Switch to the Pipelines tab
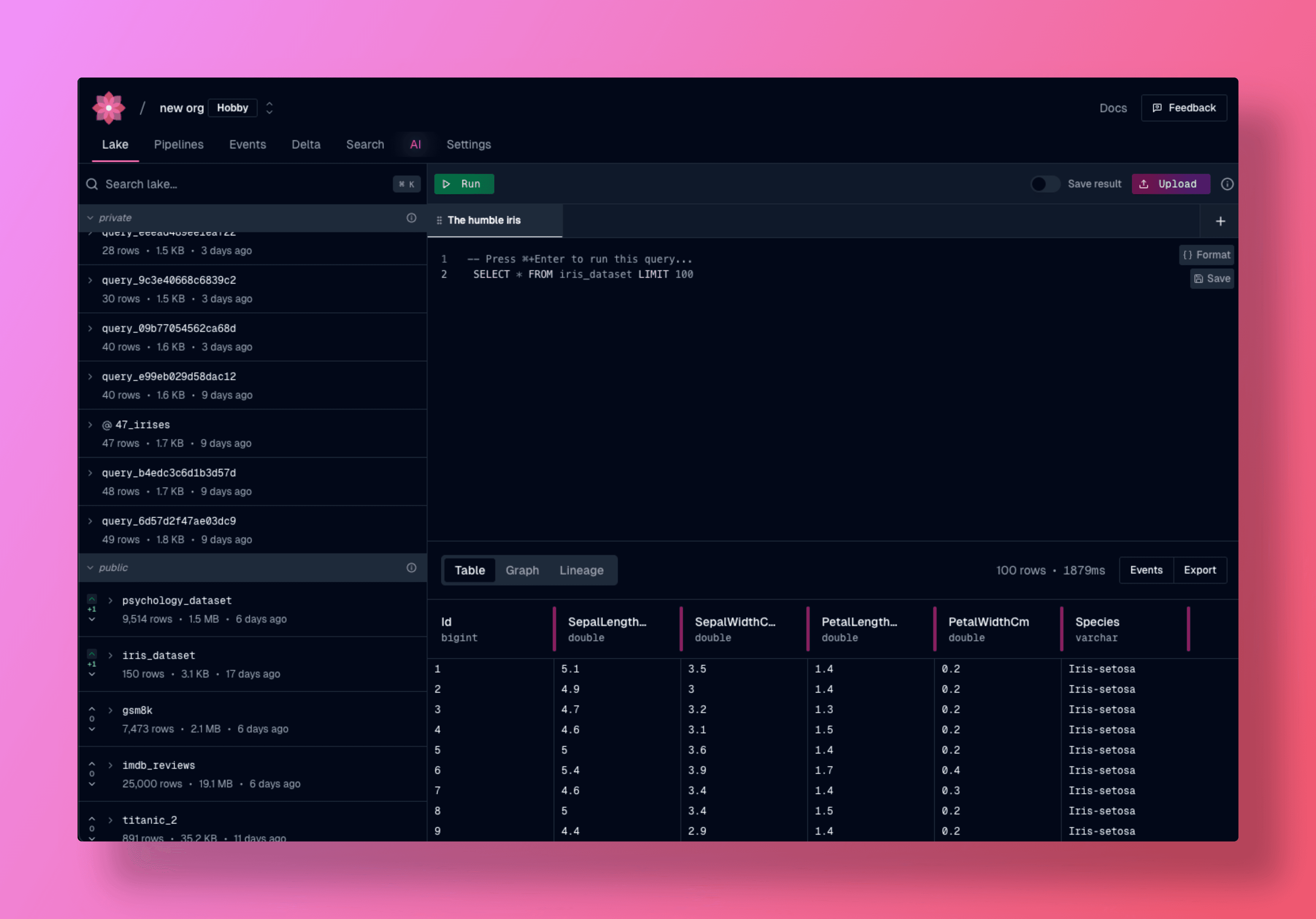The height and width of the screenshot is (919, 1316). click(x=178, y=144)
